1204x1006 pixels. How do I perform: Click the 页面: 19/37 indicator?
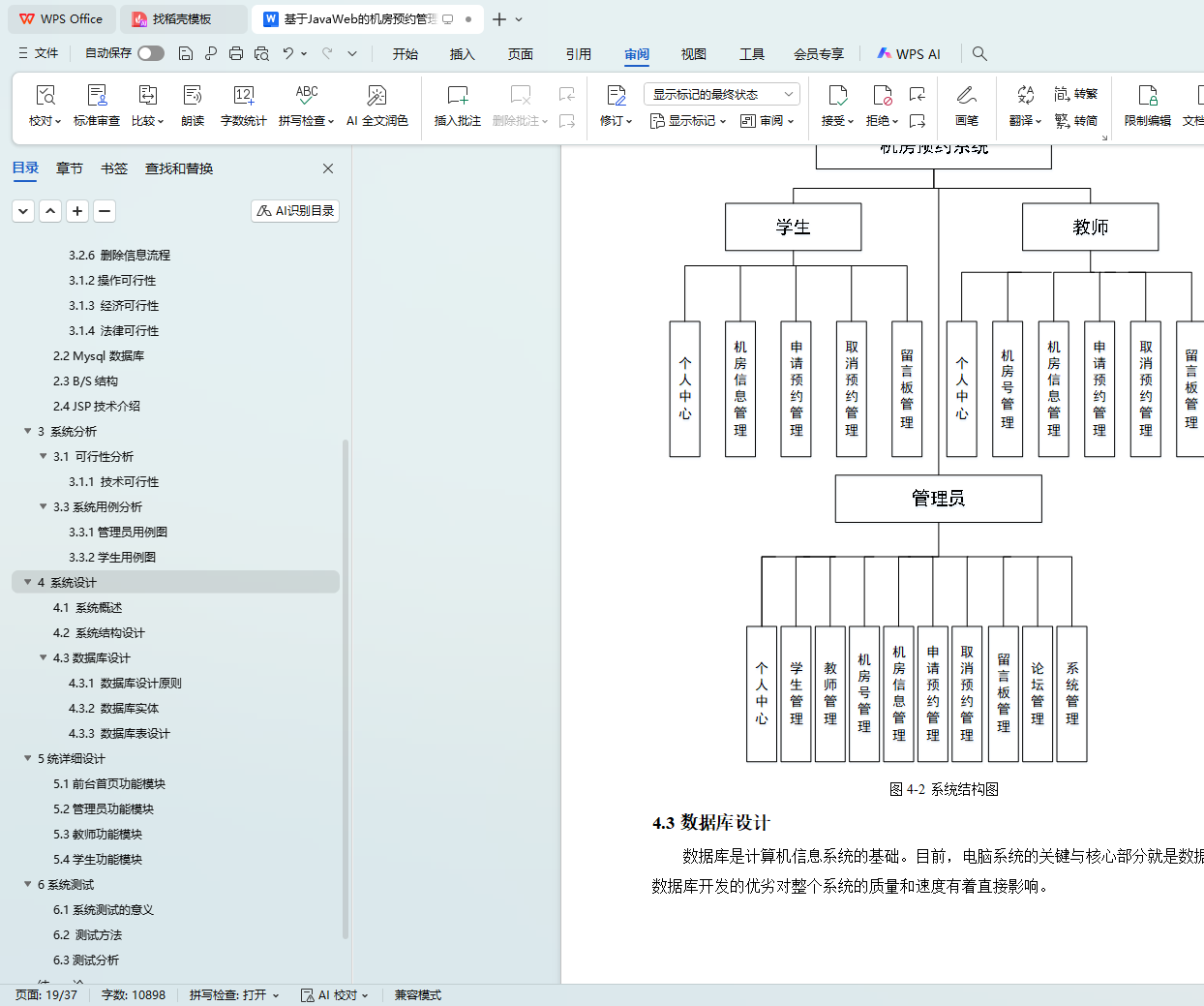(46, 995)
